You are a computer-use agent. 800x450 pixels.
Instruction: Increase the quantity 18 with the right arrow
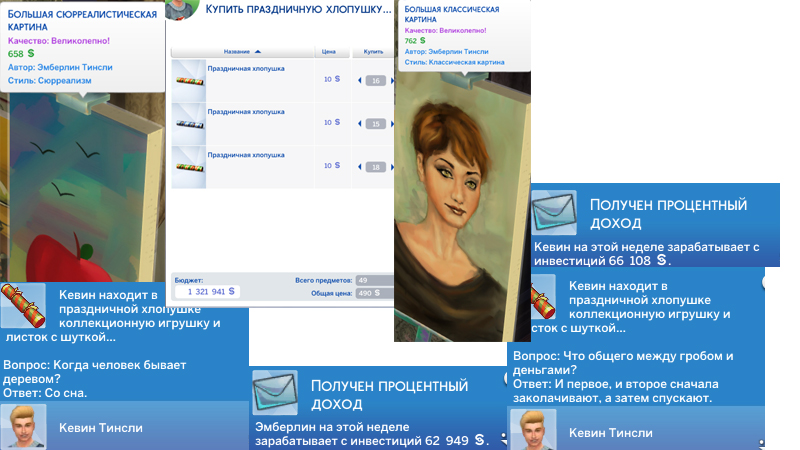click(392, 167)
